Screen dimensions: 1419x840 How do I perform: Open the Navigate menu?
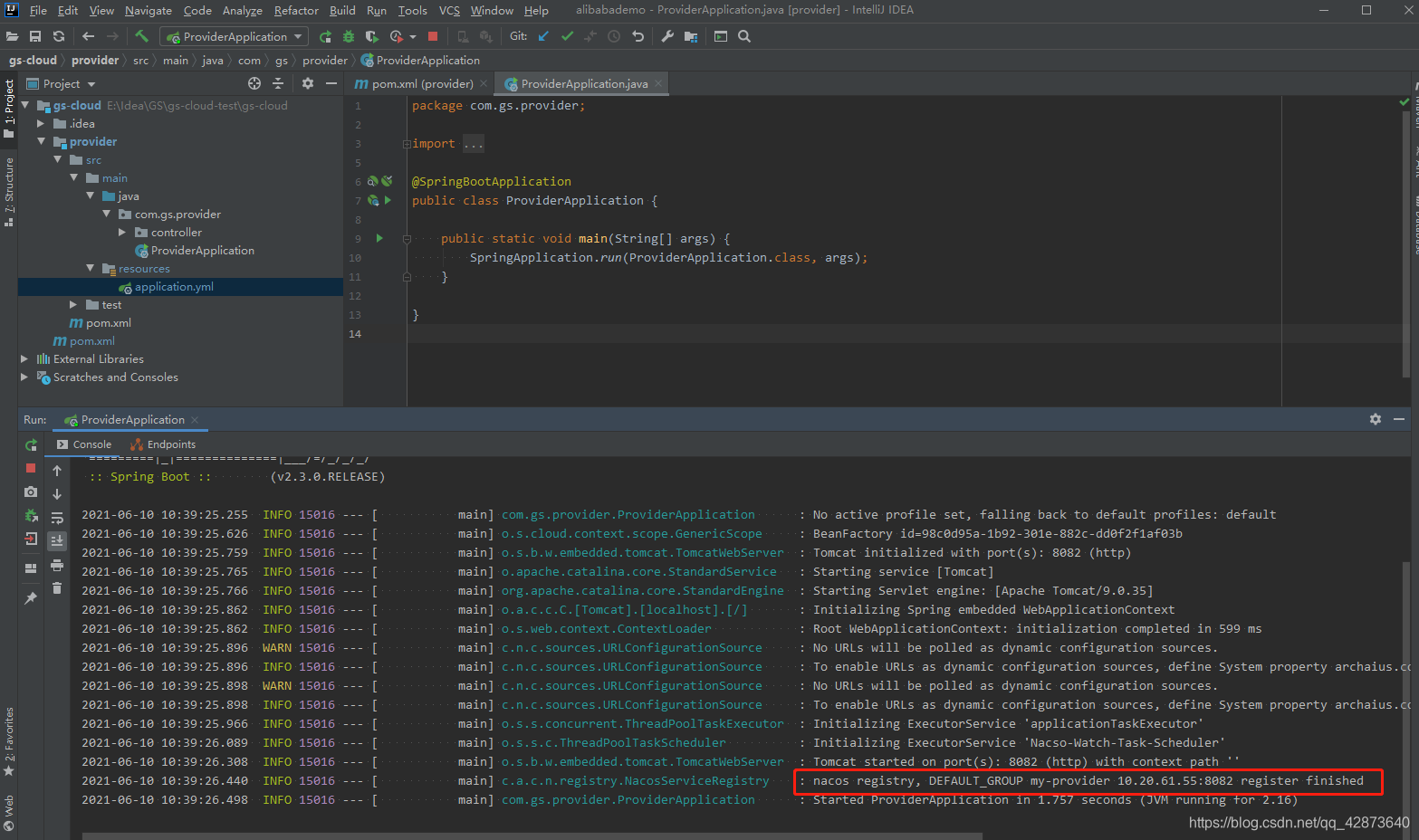tap(149, 10)
